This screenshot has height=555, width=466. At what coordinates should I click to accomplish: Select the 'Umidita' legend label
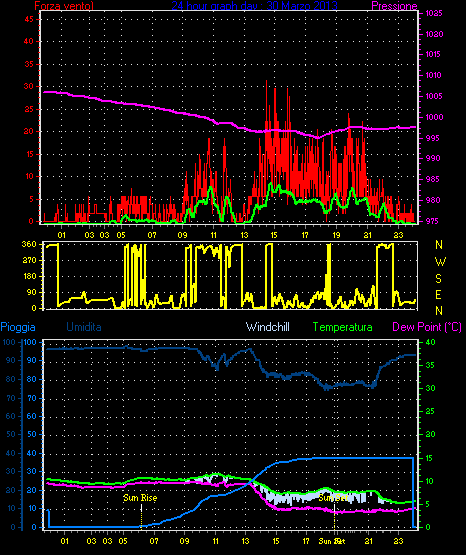click(x=84, y=327)
